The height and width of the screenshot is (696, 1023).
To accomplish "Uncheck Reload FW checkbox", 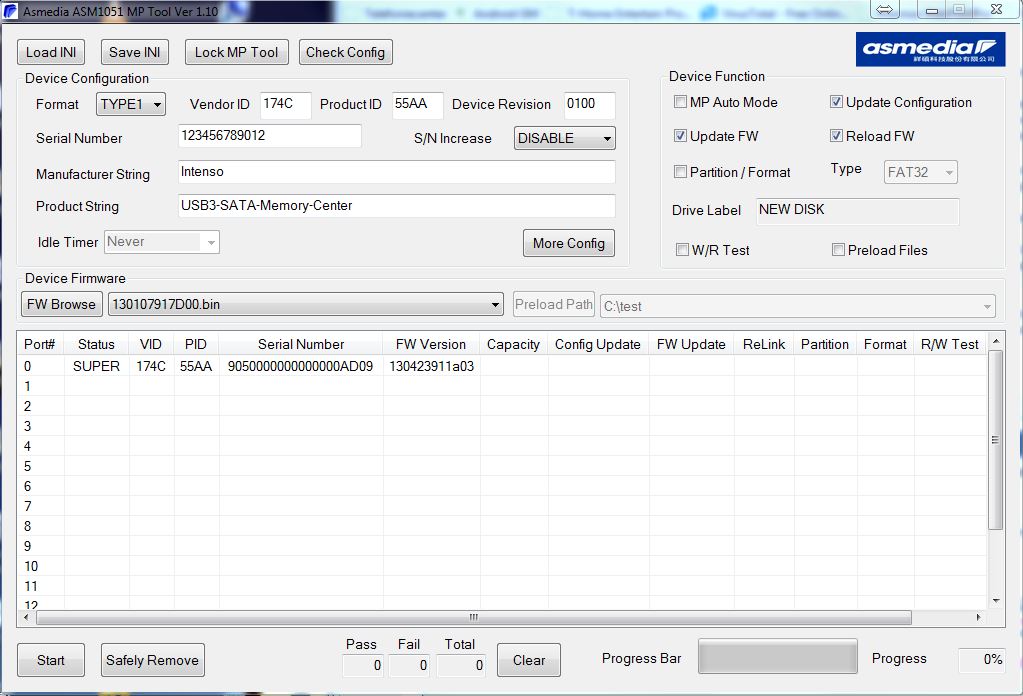I will [x=836, y=136].
